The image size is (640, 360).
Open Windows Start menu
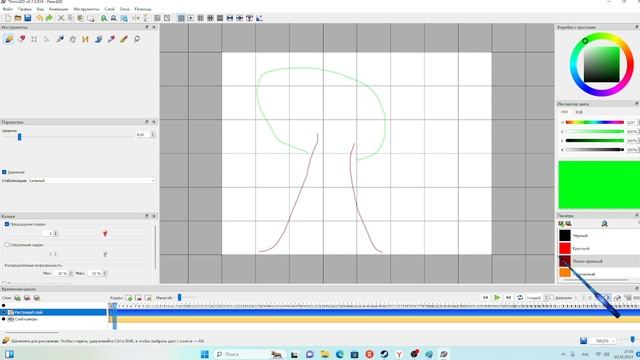tap(204, 354)
